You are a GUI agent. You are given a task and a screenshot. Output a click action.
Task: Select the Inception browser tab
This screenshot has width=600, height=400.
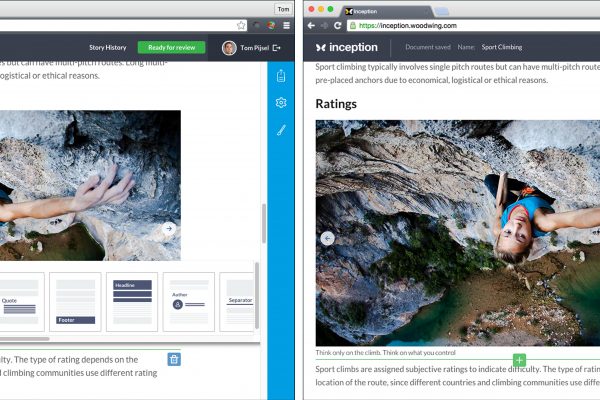(x=388, y=11)
